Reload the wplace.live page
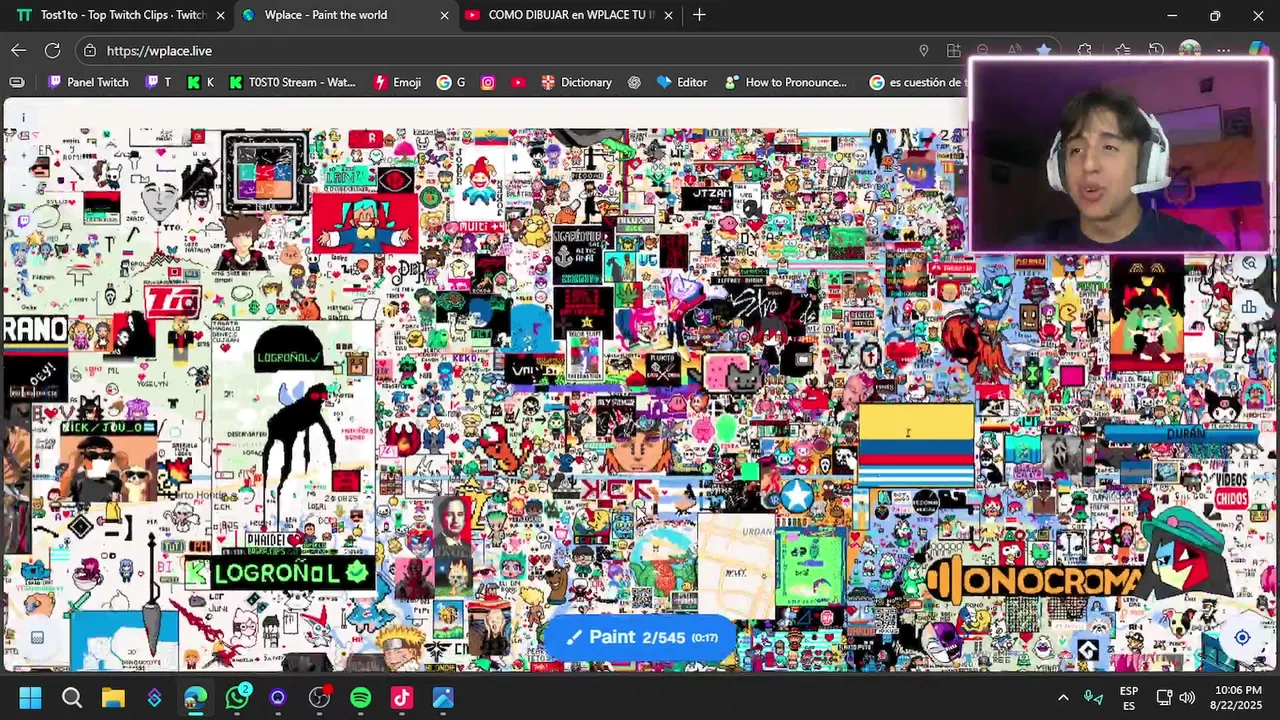Image resolution: width=1280 pixels, height=720 pixels. tap(53, 50)
